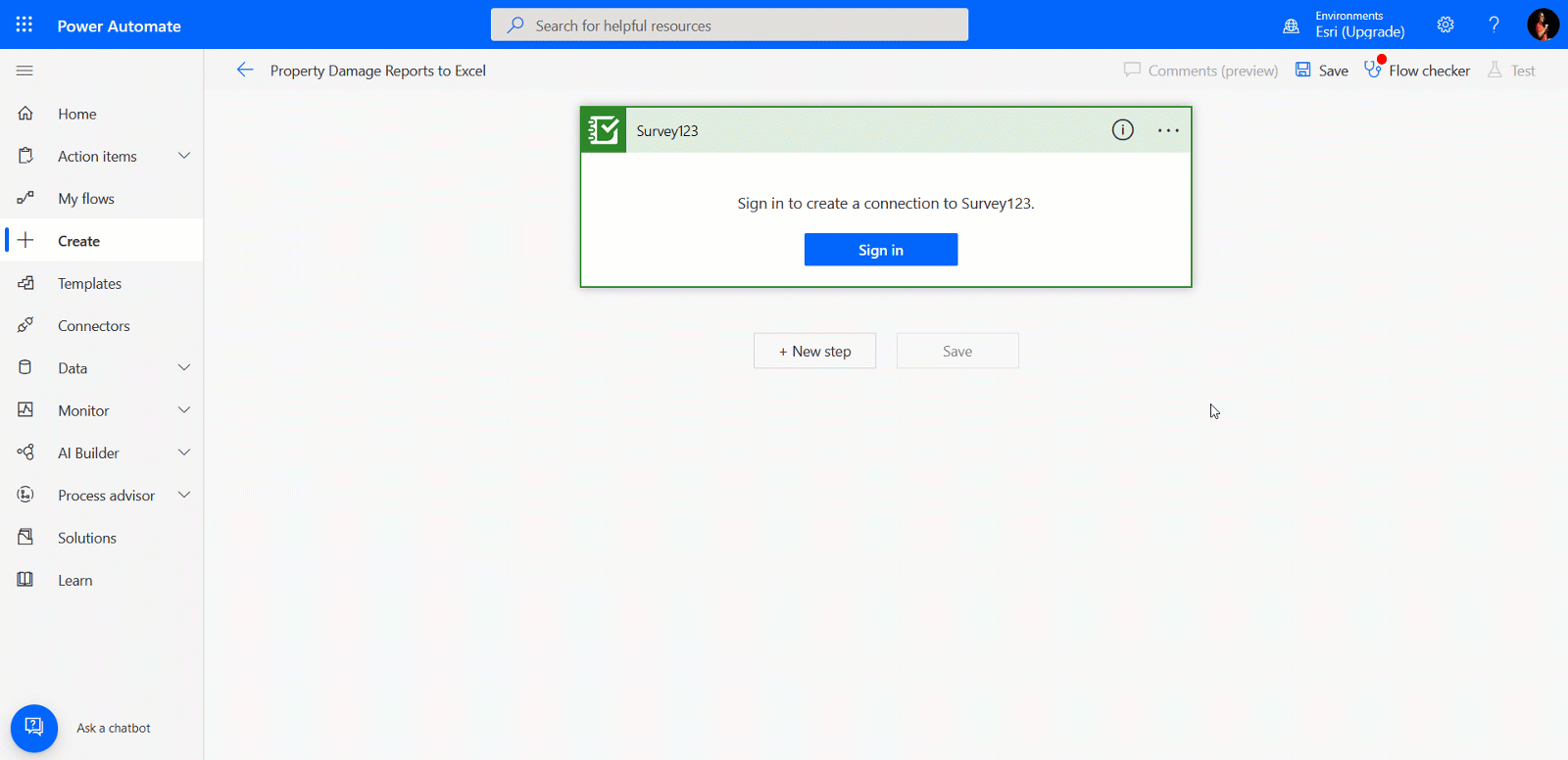Click Test in the command bar
This screenshot has height=760, width=1568.
pyautogui.click(x=1511, y=71)
